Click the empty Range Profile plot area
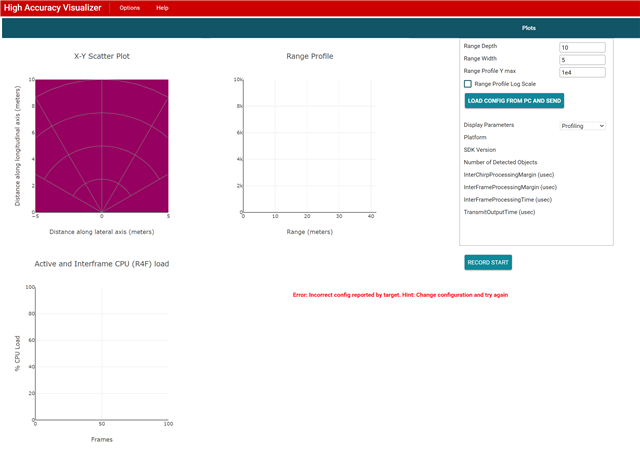The width and height of the screenshot is (640, 449). [x=309, y=146]
